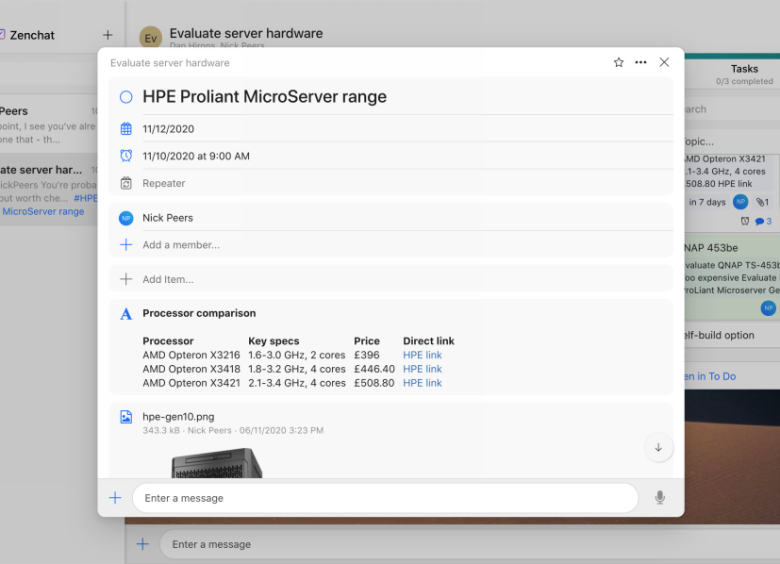The height and width of the screenshot is (564, 780).
Task: Preview the hpe-gen10 server image thumbnail
Action: point(216,463)
